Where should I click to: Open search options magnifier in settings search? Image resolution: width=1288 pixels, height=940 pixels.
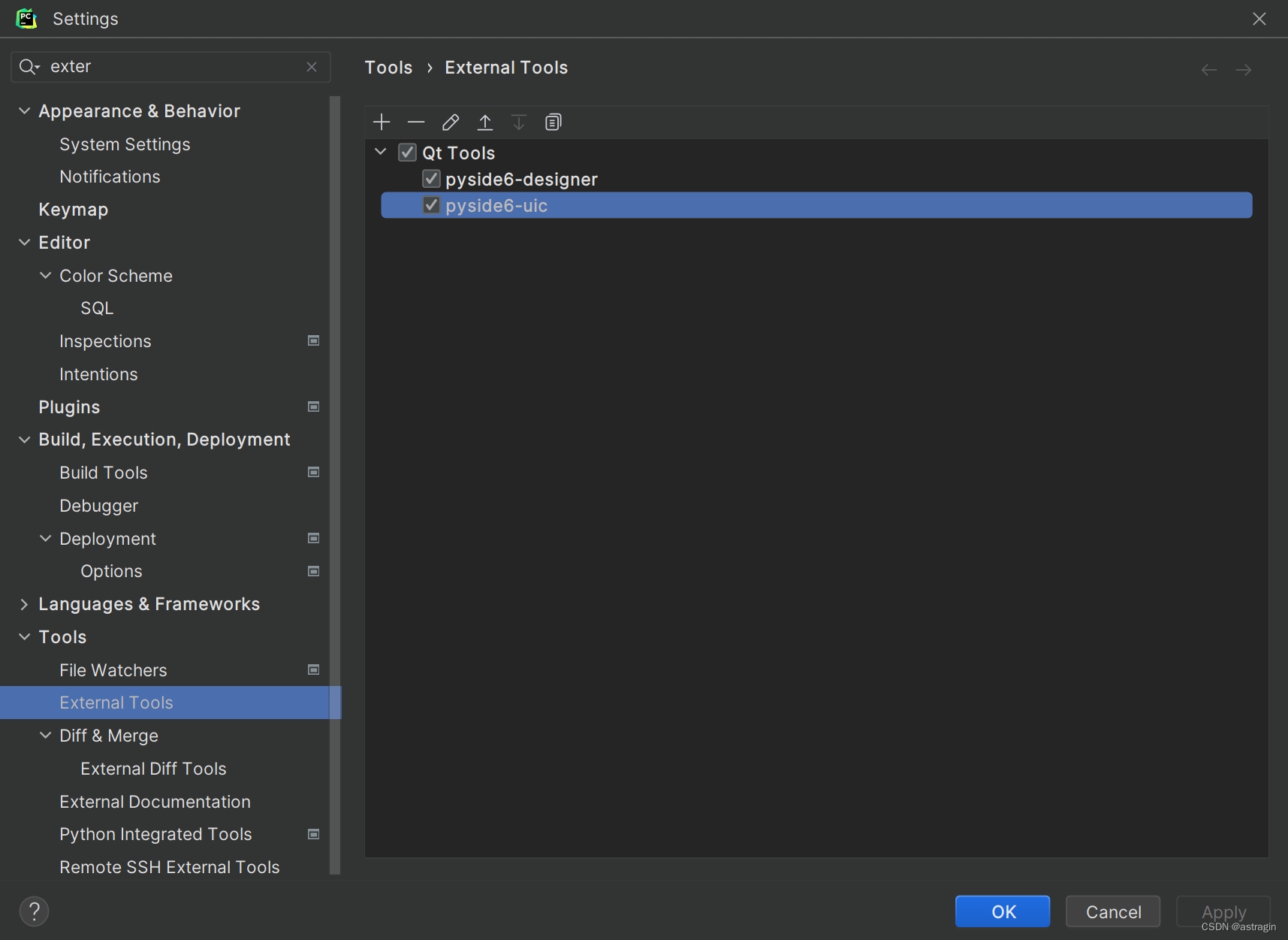pyautogui.click(x=29, y=67)
